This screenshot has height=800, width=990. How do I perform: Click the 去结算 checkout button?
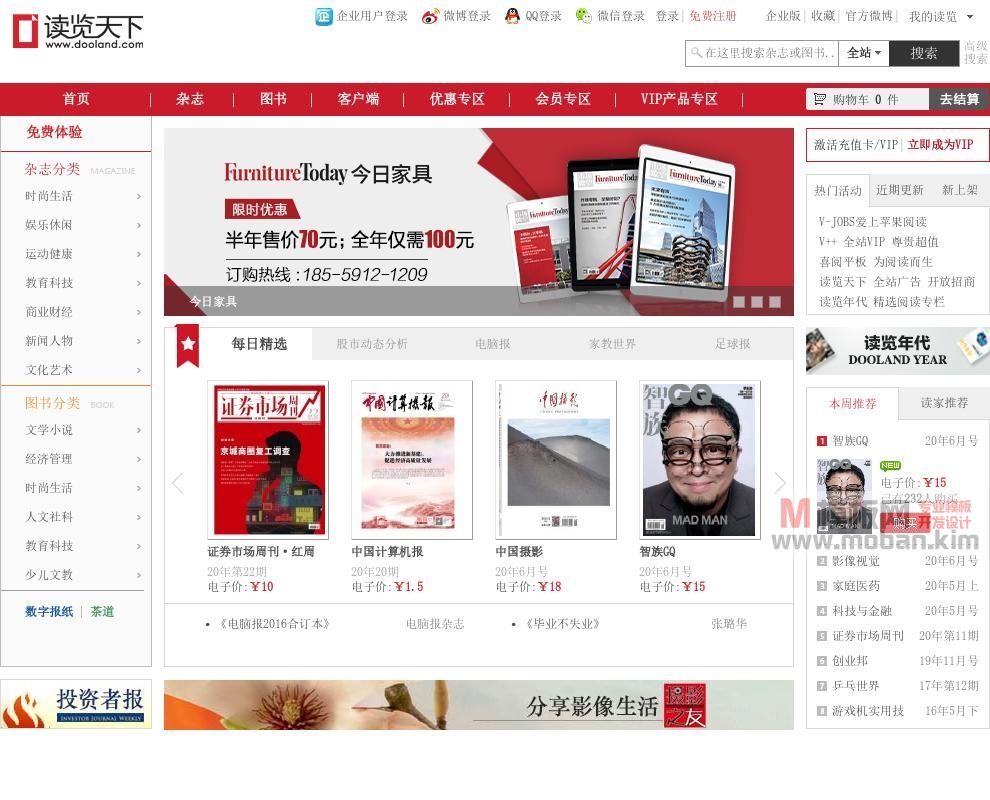tap(959, 99)
